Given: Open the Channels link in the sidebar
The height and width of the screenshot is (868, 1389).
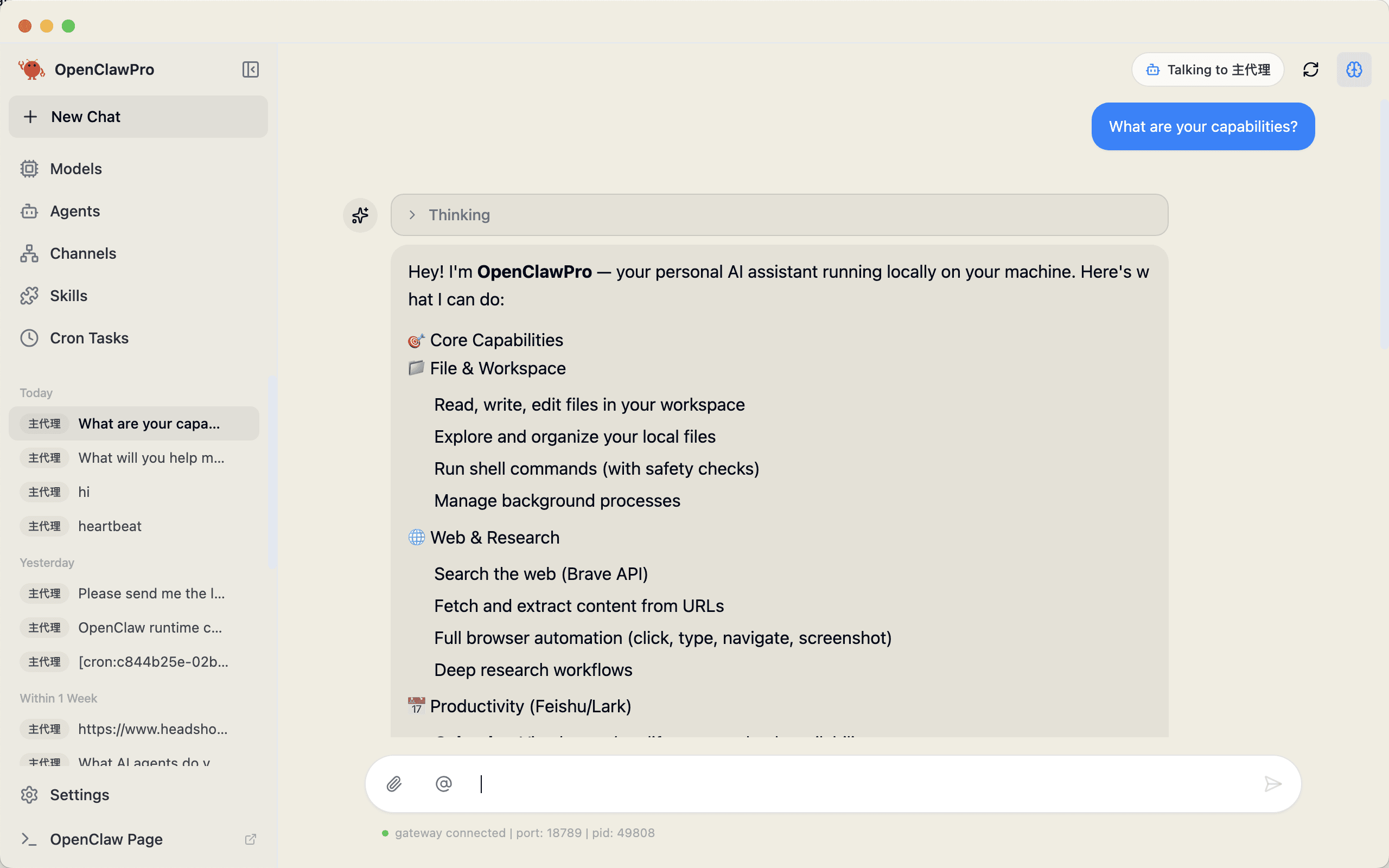Looking at the screenshot, I should (x=82, y=253).
